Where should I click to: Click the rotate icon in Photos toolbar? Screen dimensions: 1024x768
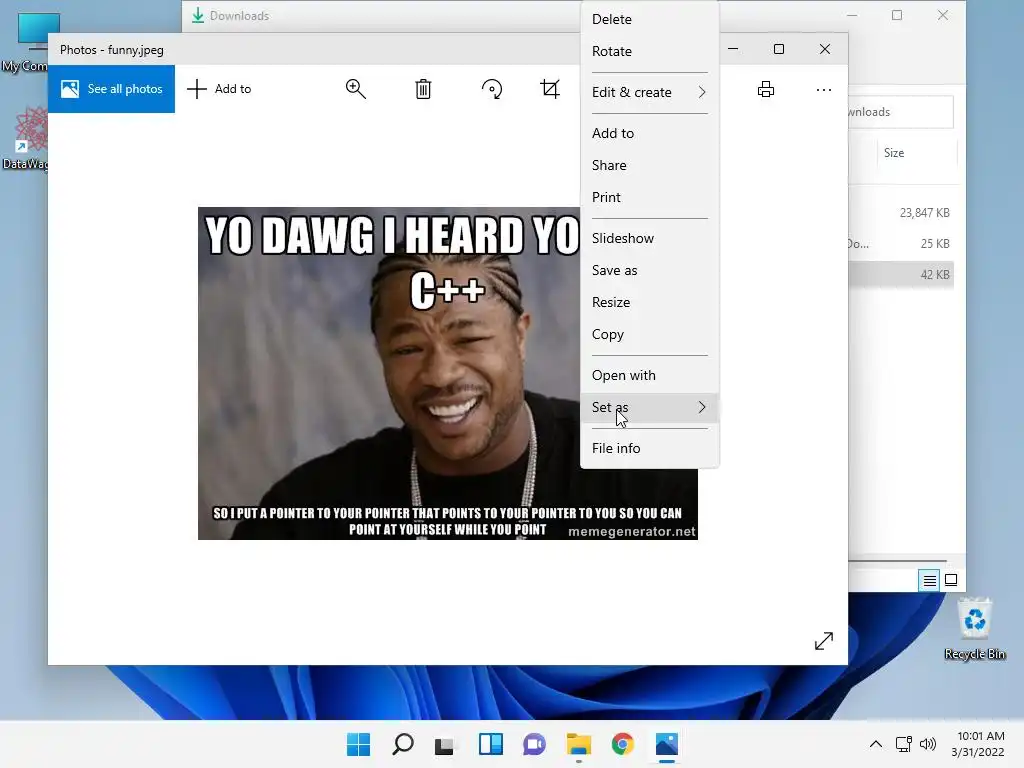[x=492, y=89]
